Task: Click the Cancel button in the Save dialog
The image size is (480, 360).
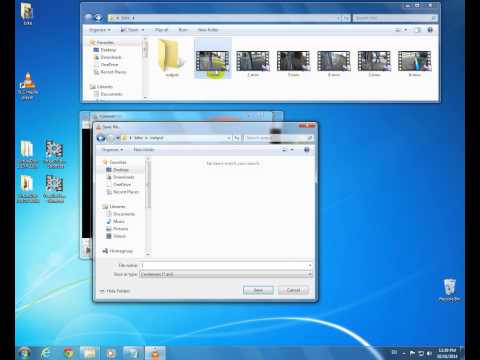Action: (293, 290)
